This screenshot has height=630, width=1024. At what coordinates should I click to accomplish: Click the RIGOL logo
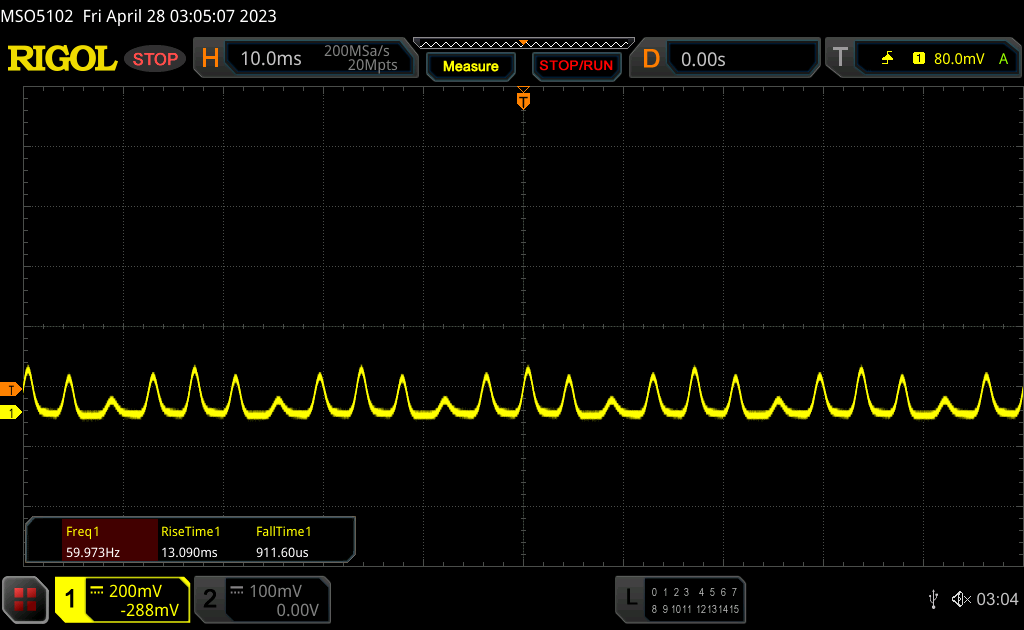coord(62,59)
